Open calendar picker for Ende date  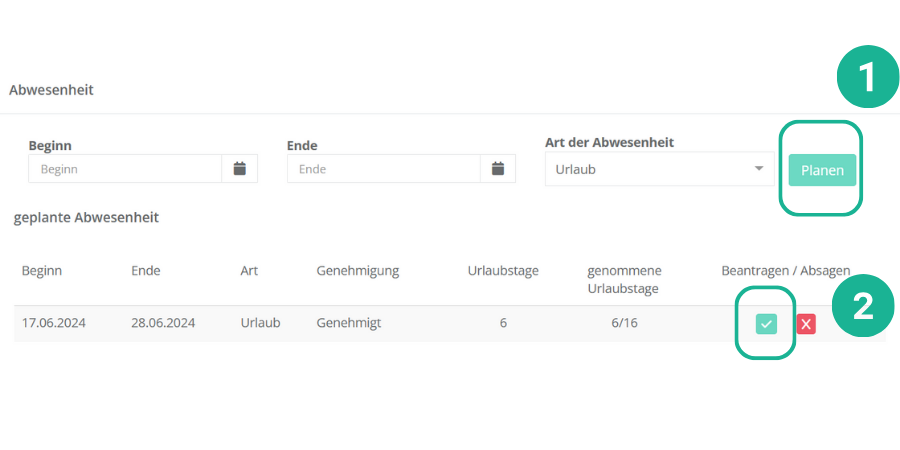click(x=498, y=169)
